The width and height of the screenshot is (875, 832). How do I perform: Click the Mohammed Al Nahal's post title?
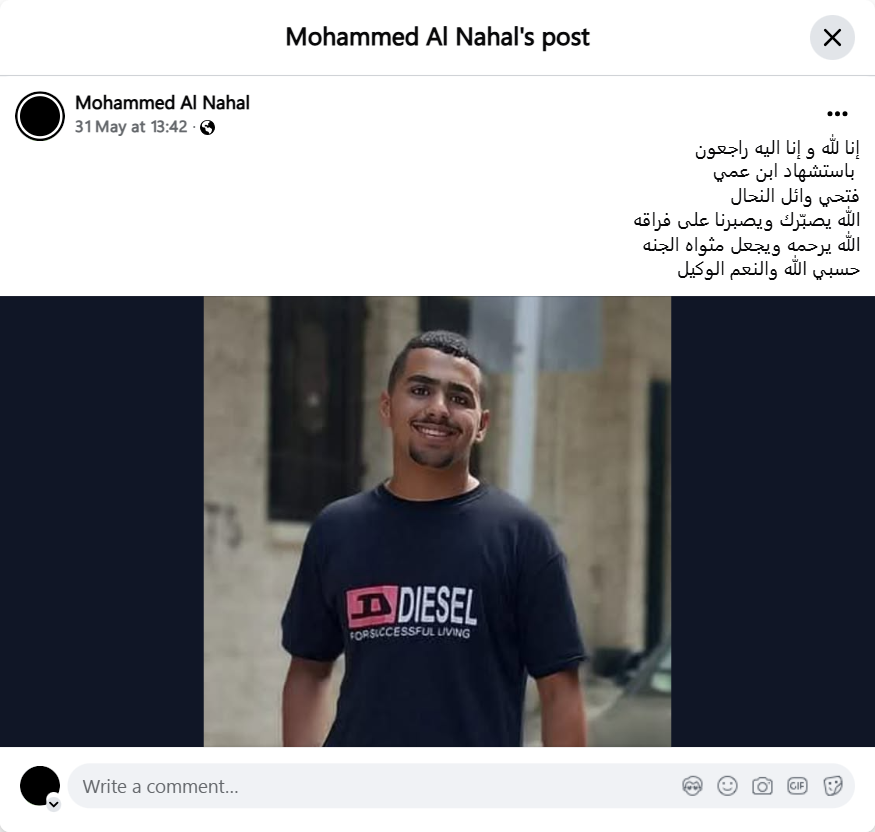(438, 37)
